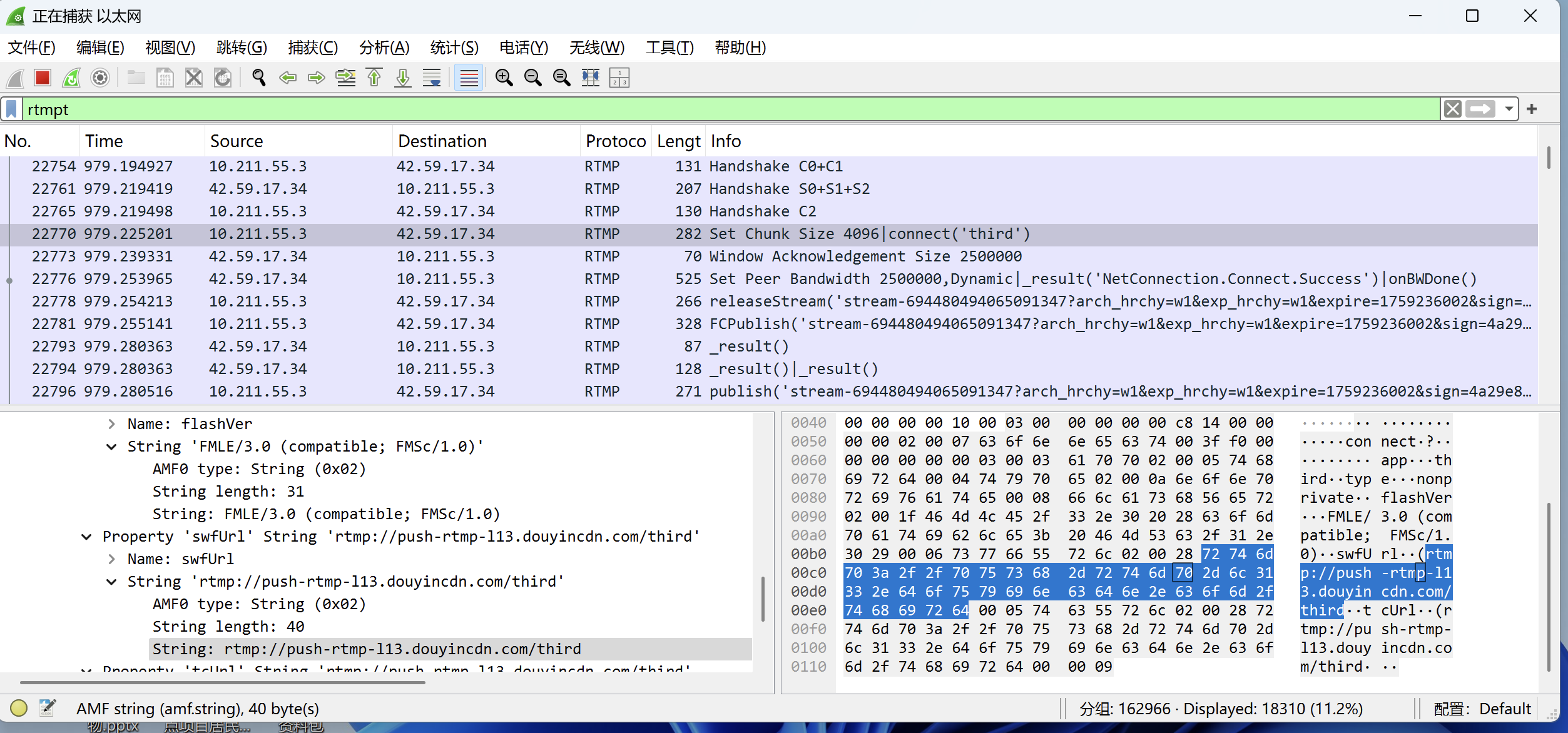This screenshot has height=733, width=1568.
Task: Go to the first packet
Action: pos(374,78)
